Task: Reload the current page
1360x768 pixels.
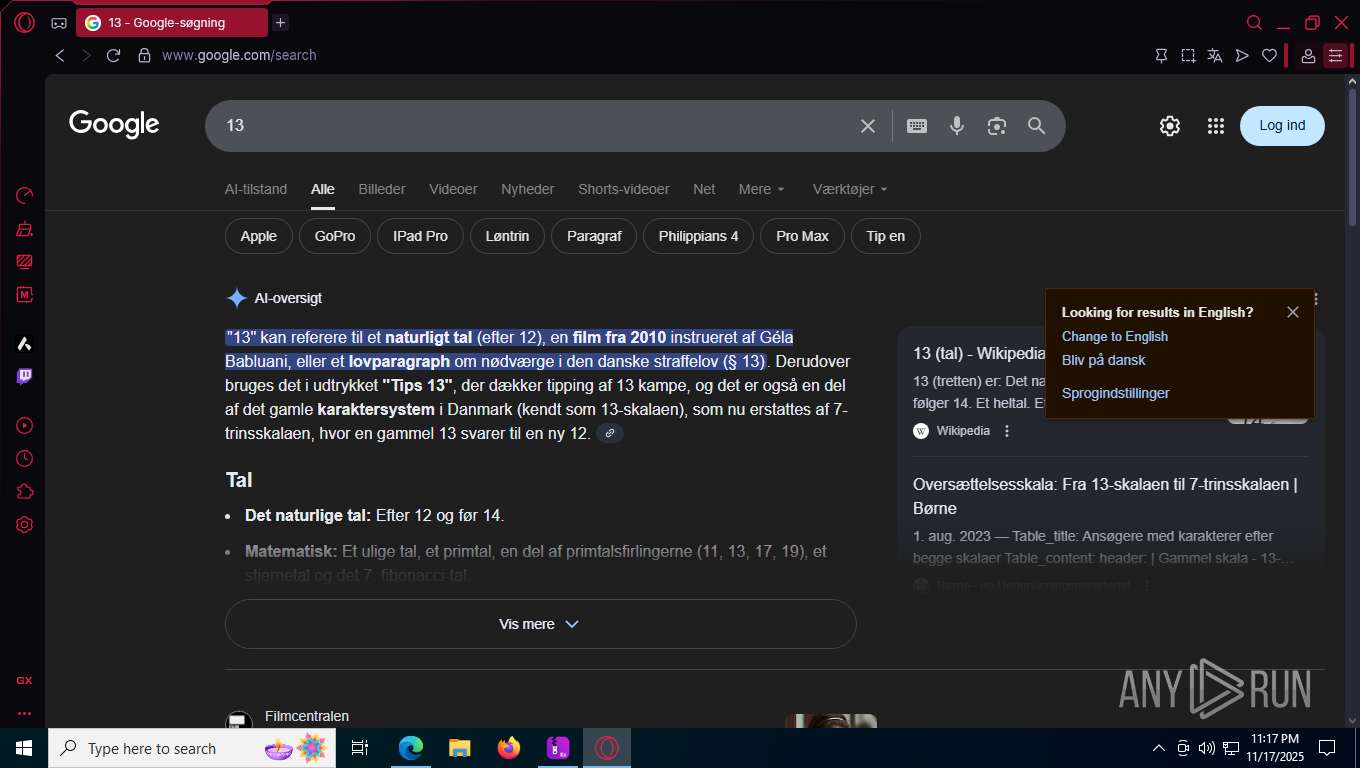Action: click(x=113, y=56)
